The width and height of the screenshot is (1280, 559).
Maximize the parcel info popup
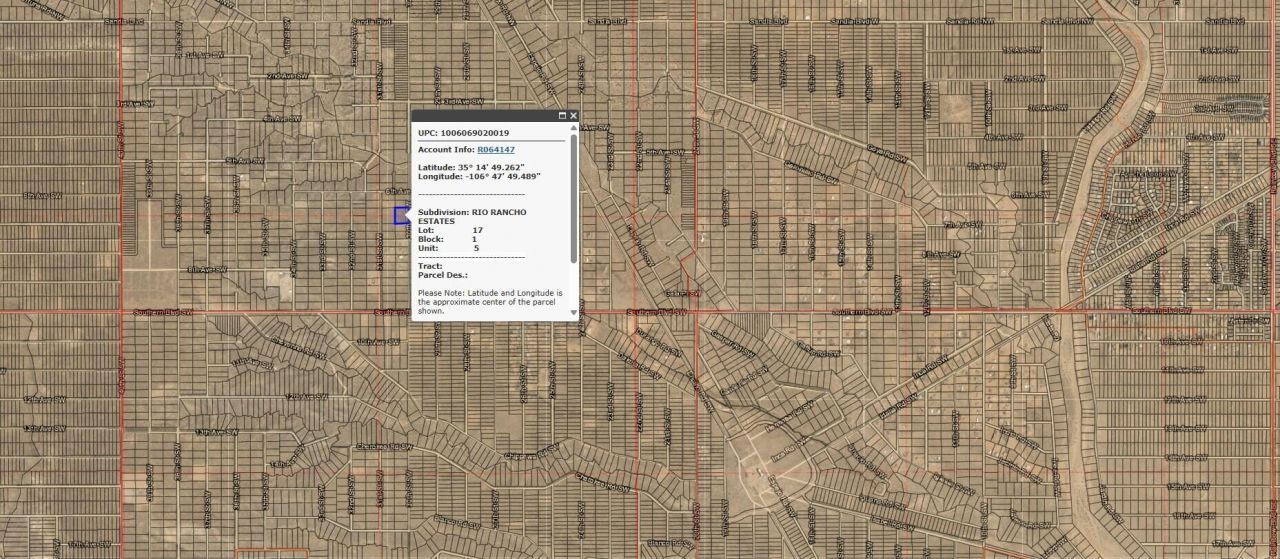pos(562,116)
